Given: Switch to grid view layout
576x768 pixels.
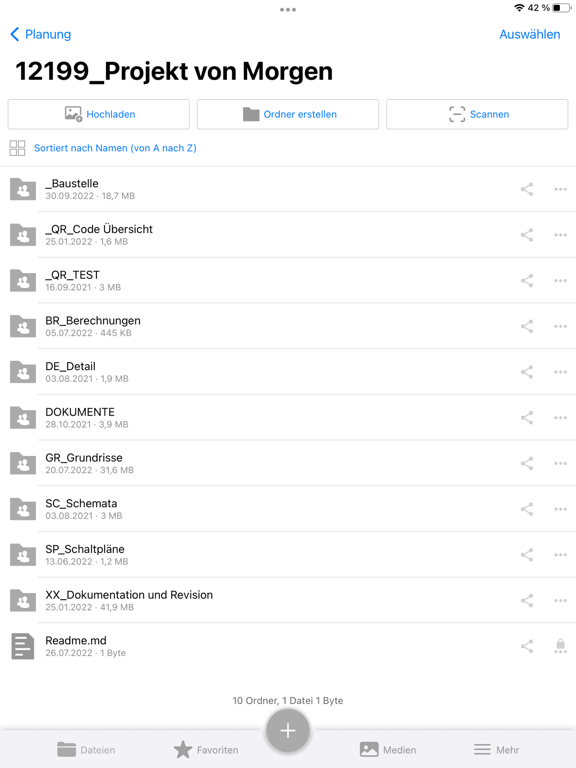Looking at the screenshot, I should click(17, 148).
